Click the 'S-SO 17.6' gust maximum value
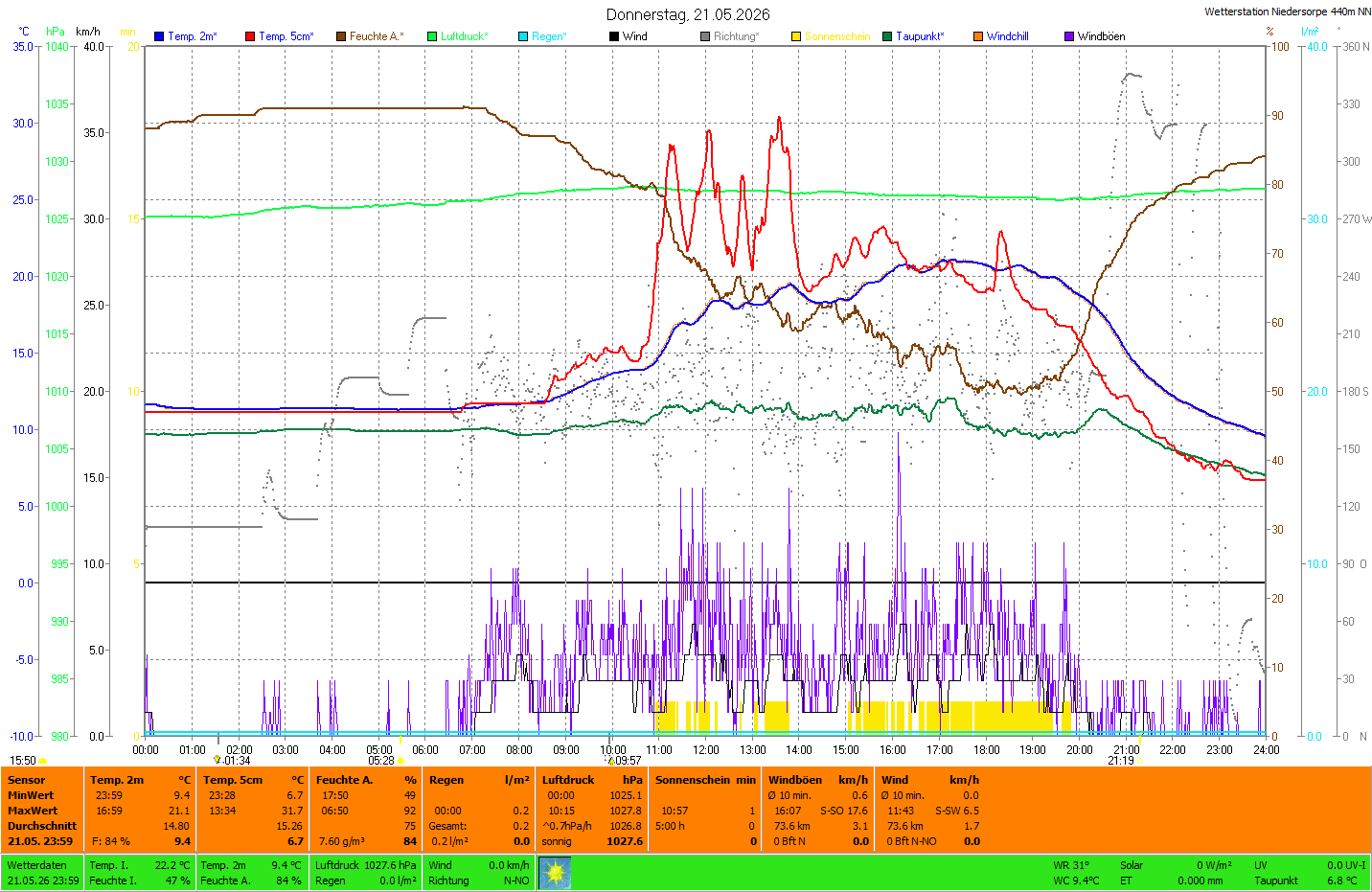 (843, 811)
